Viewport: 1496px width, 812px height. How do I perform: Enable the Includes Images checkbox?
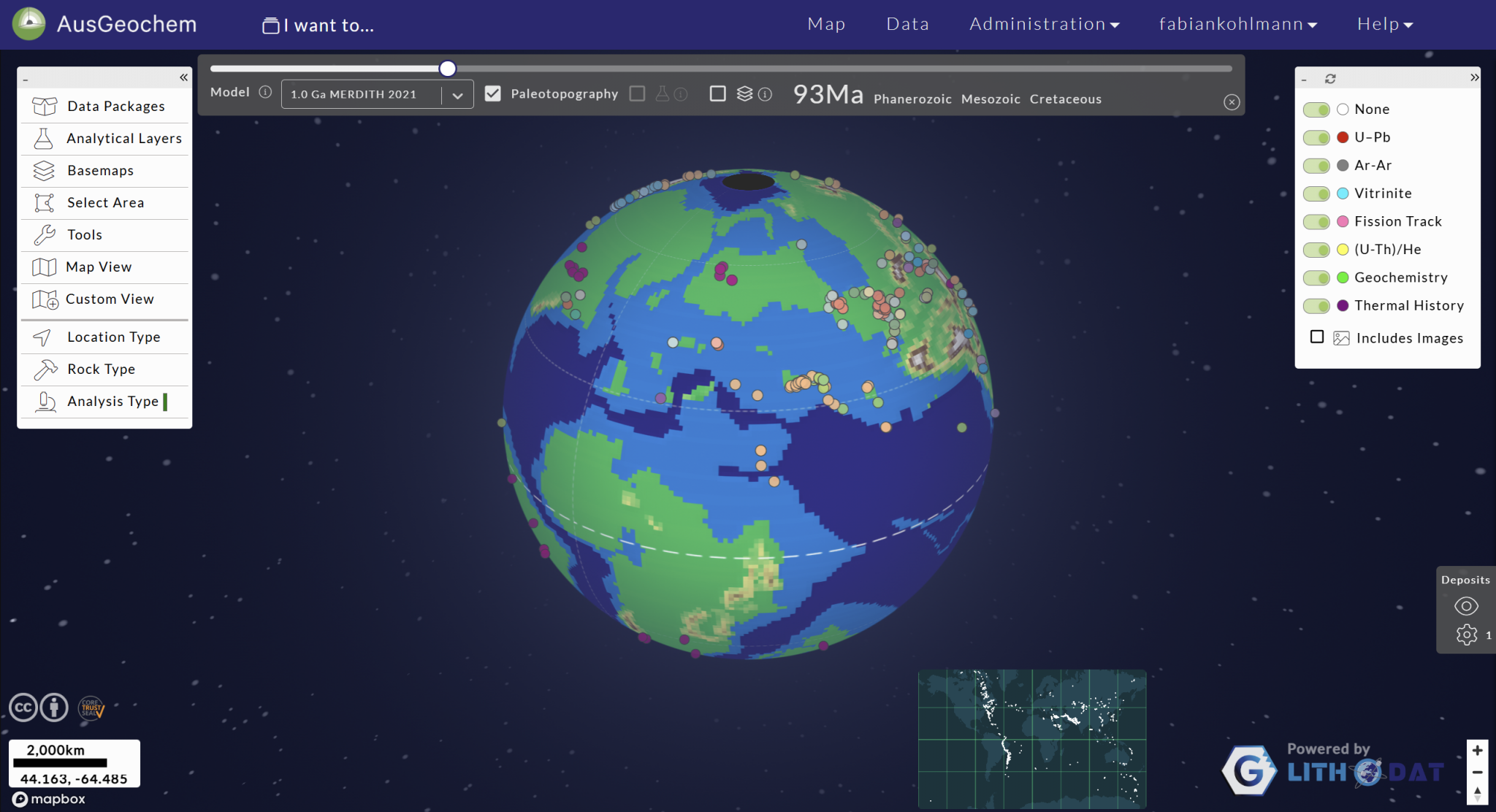coord(1316,337)
